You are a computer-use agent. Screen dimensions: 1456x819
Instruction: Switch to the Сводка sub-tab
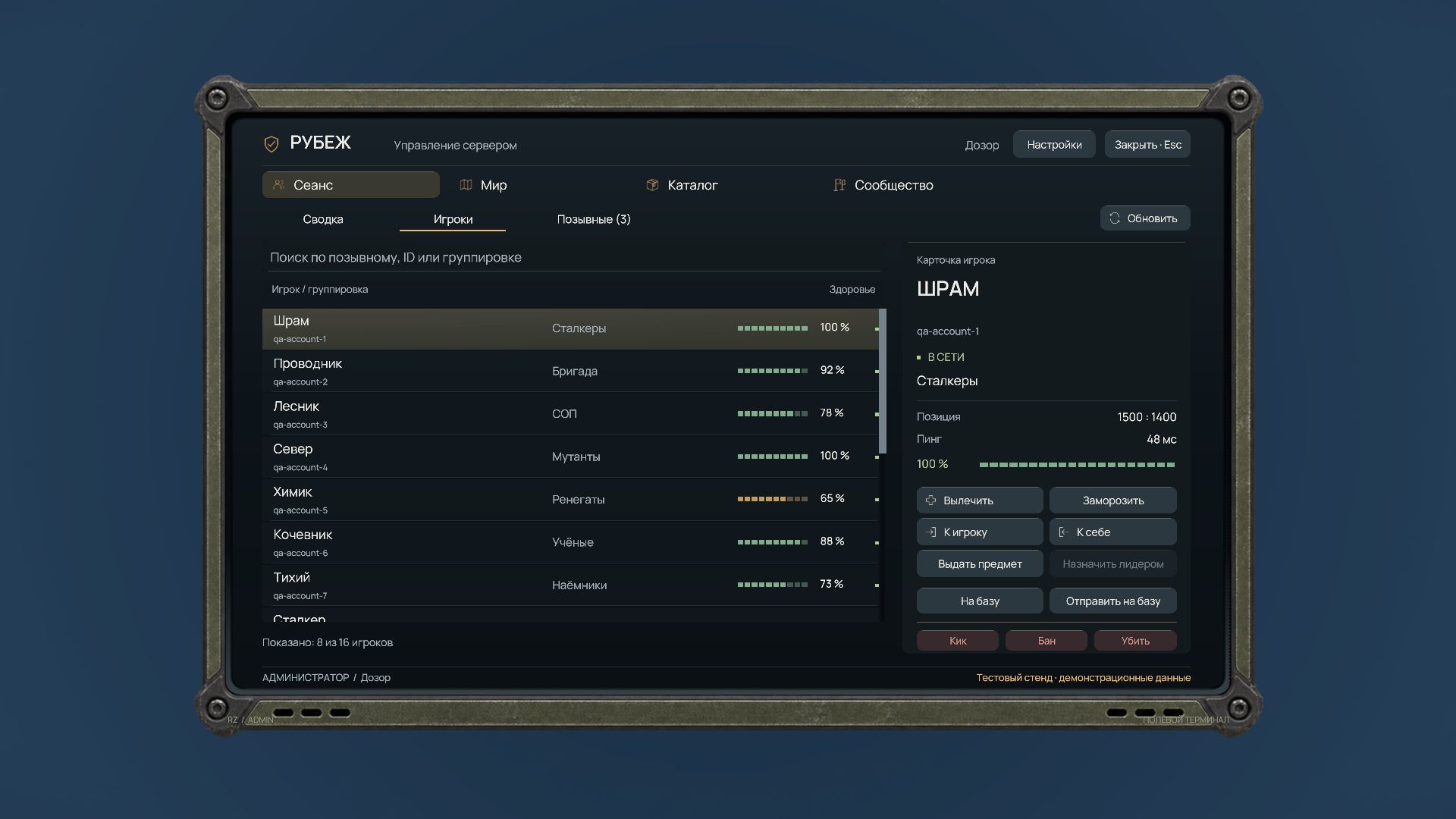click(x=323, y=219)
